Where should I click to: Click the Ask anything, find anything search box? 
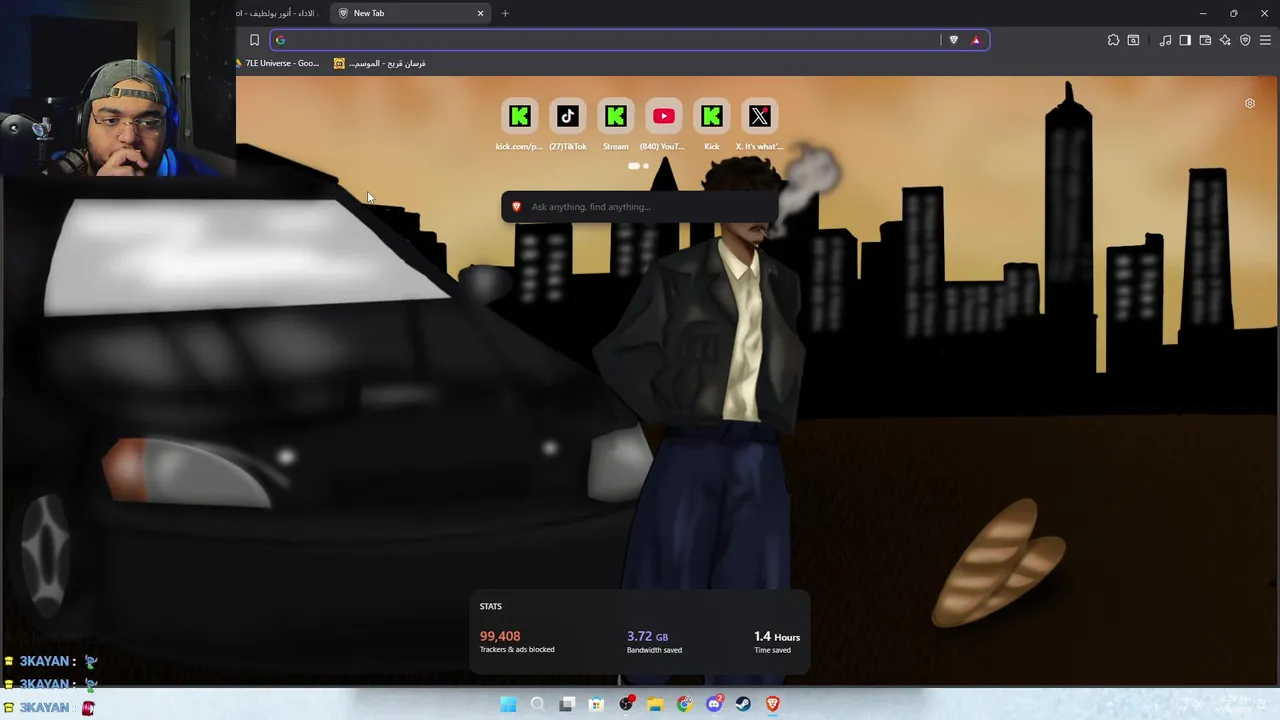pyautogui.click(x=640, y=207)
